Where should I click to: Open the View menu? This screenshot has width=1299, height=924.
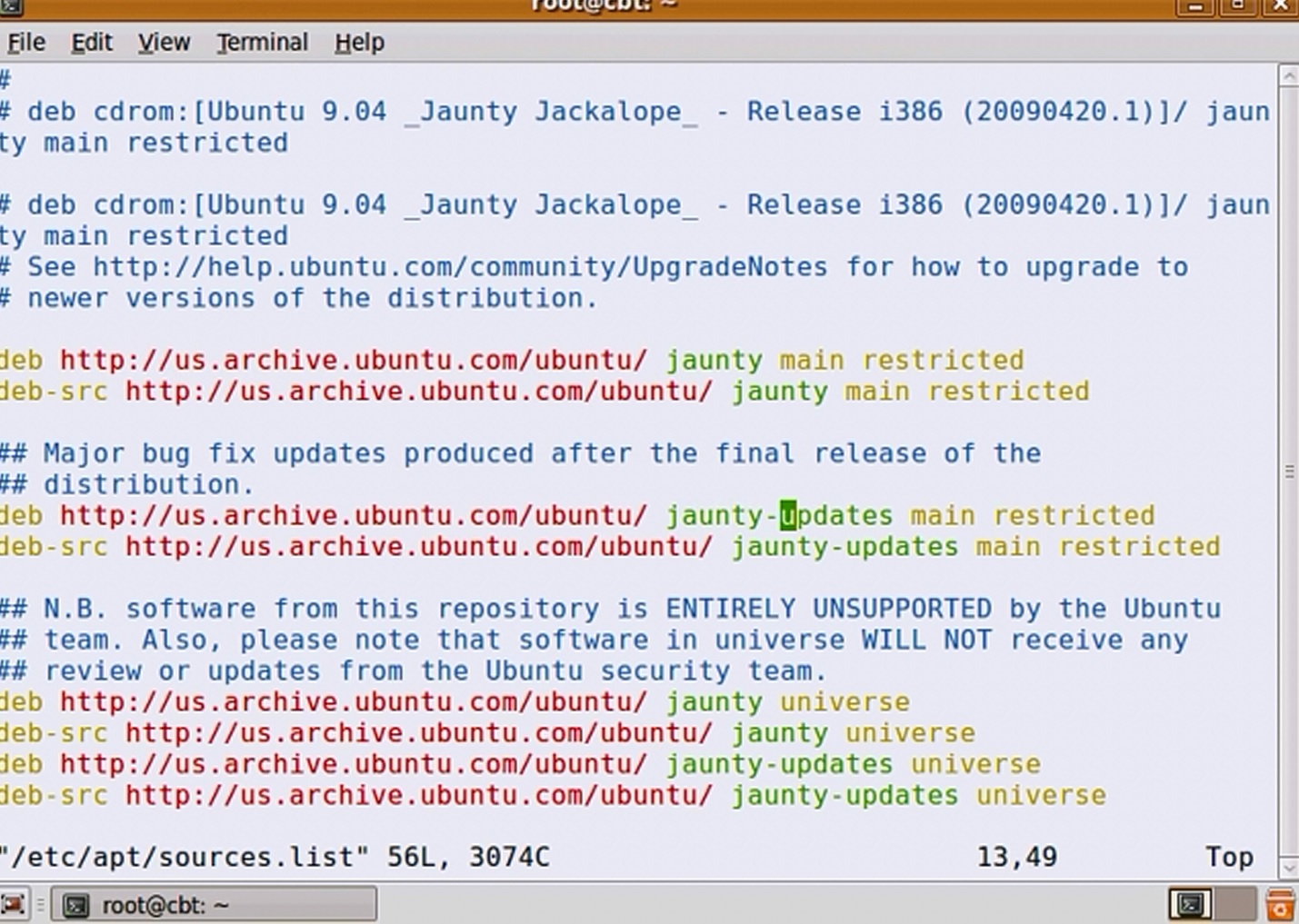(x=164, y=43)
